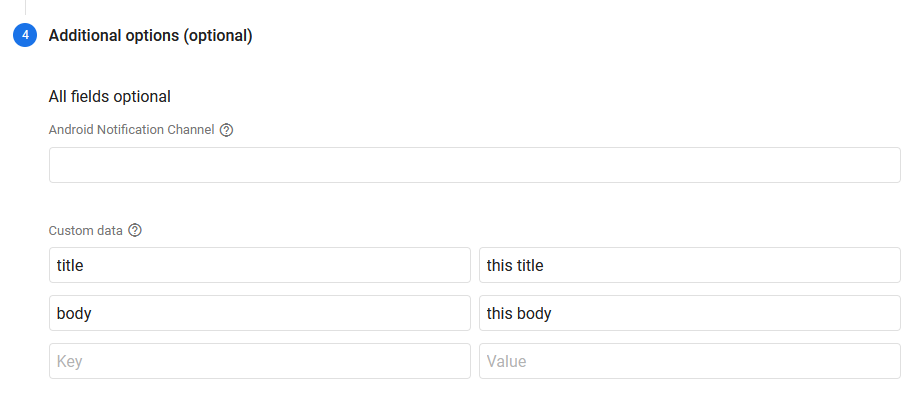Viewport: 915px width, 415px height.
Task: Click the word "Channel" in the field label
Action: point(191,130)
